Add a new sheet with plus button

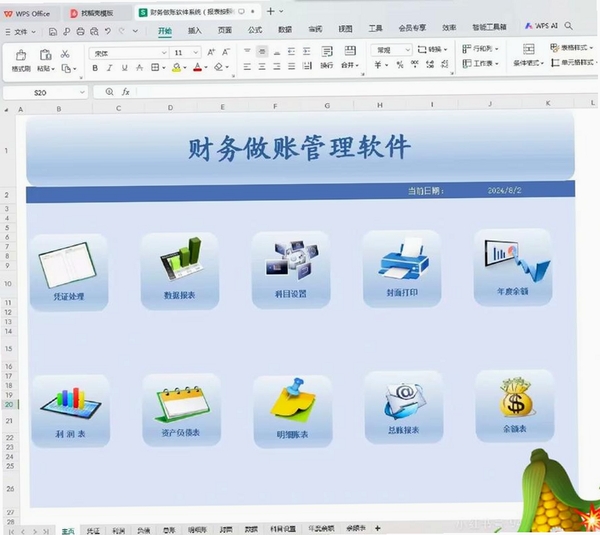click(x=378, y=528)
